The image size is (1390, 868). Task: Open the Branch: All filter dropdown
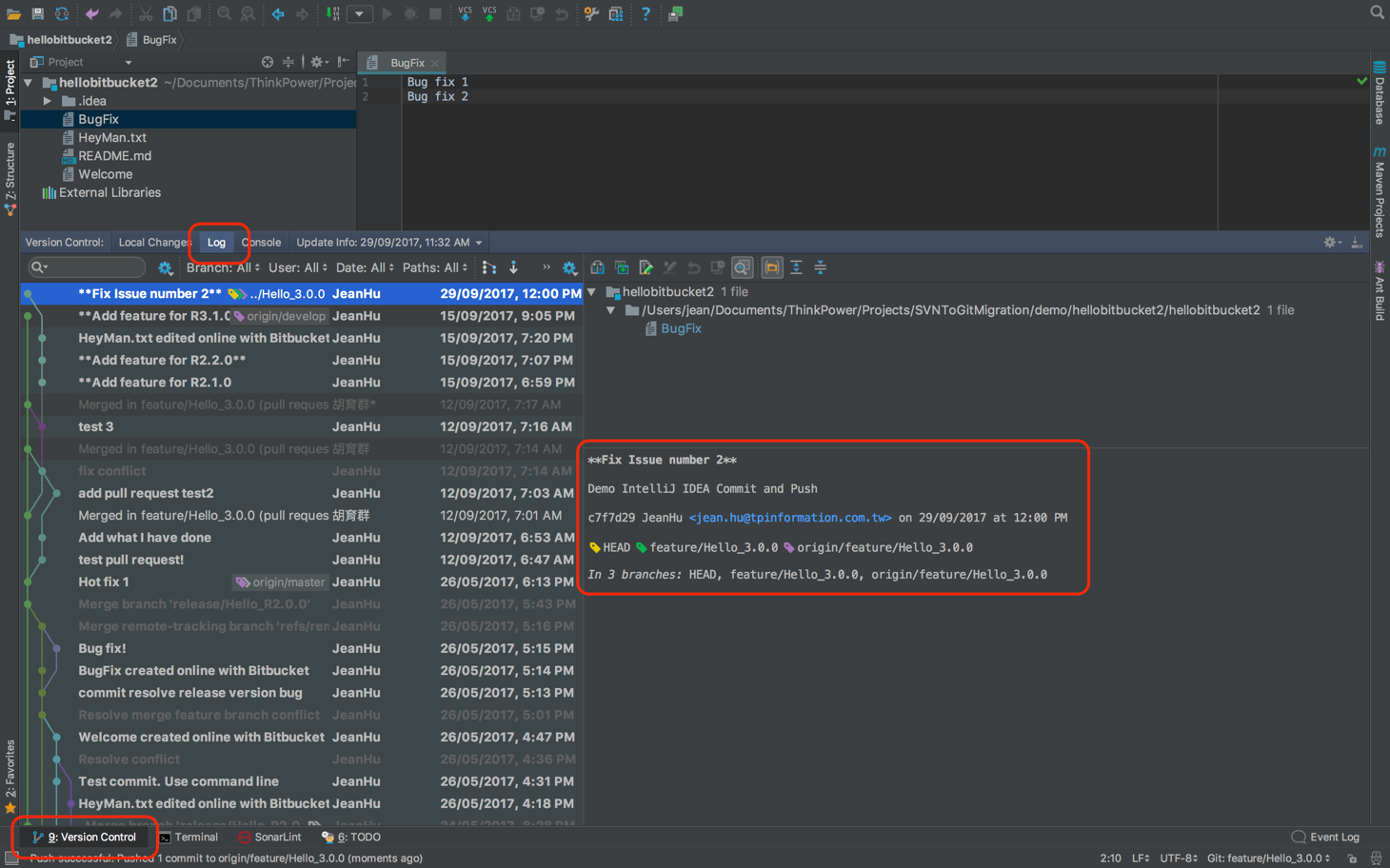pos(223,268)
